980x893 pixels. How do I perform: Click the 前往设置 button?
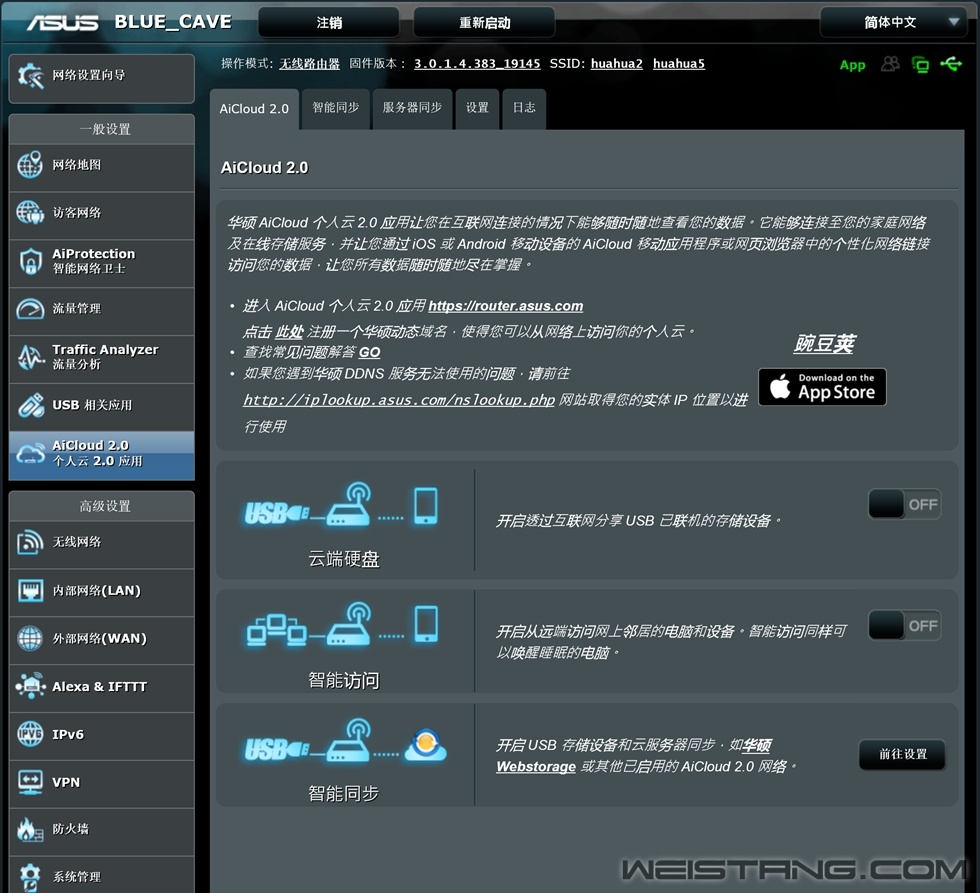[x=902, y=755]
